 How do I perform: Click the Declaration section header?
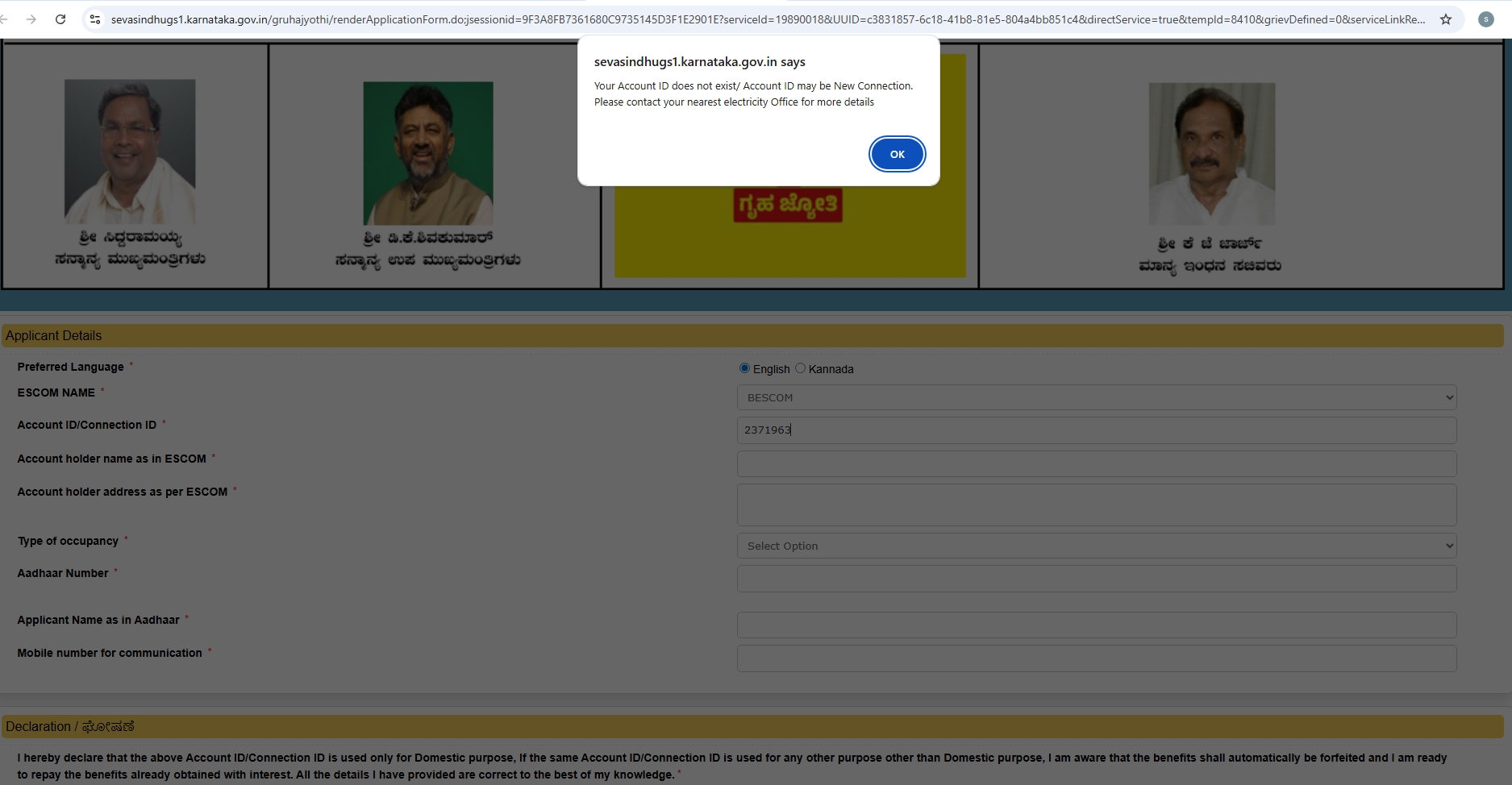pos(752,727)
